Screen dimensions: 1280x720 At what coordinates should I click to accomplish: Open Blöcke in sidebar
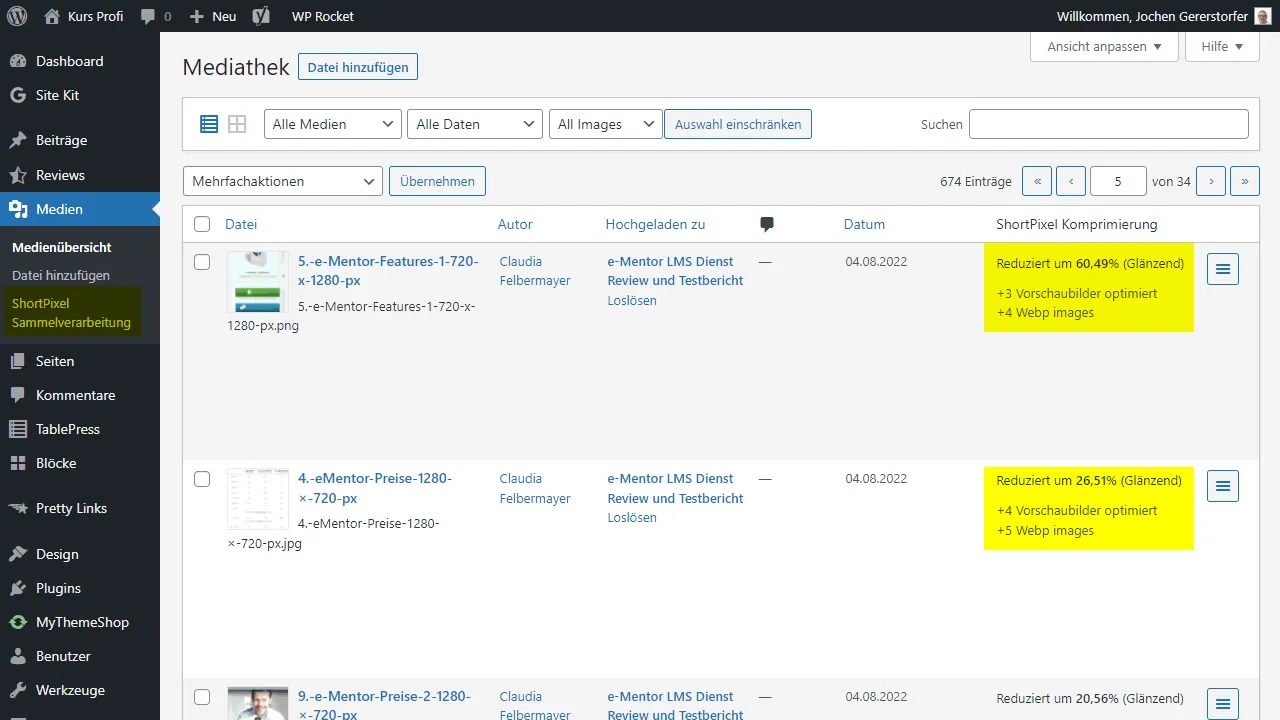pos(80,463)
